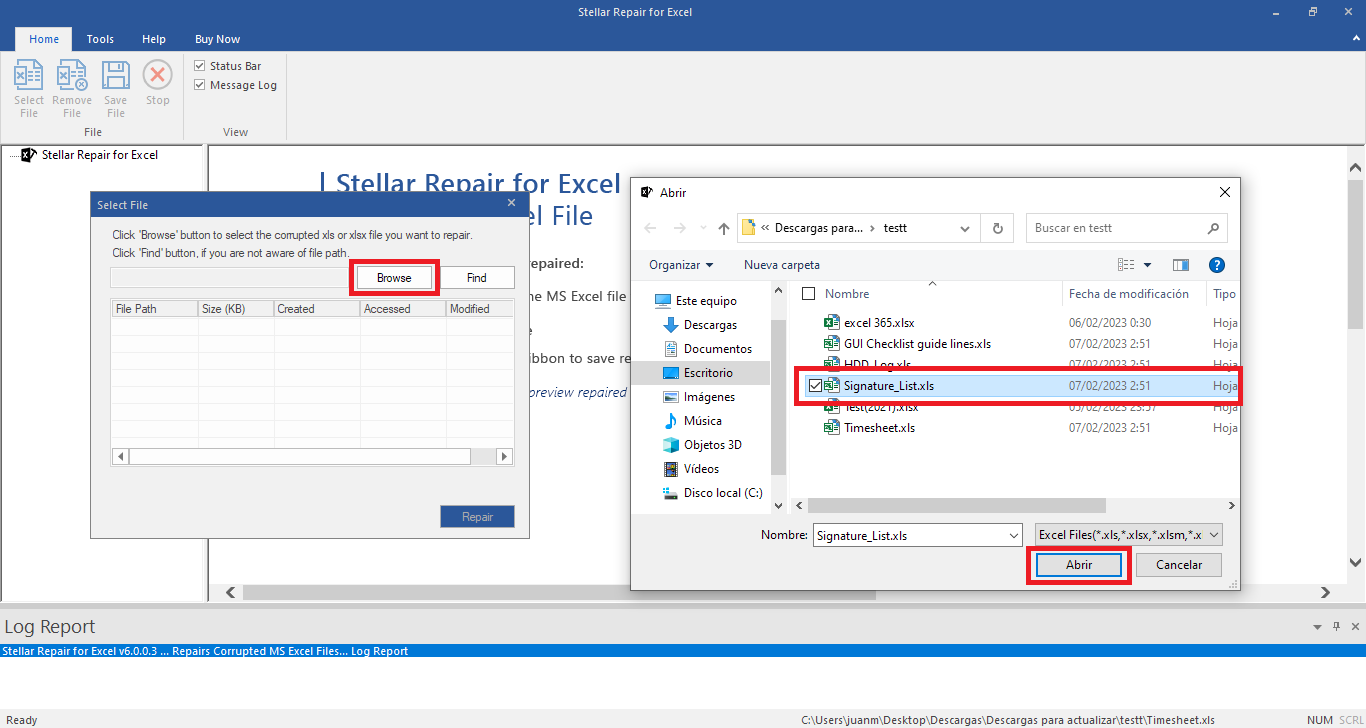
Task: Open the view options dropdown arrow
Action: (x=1147, y=265)
